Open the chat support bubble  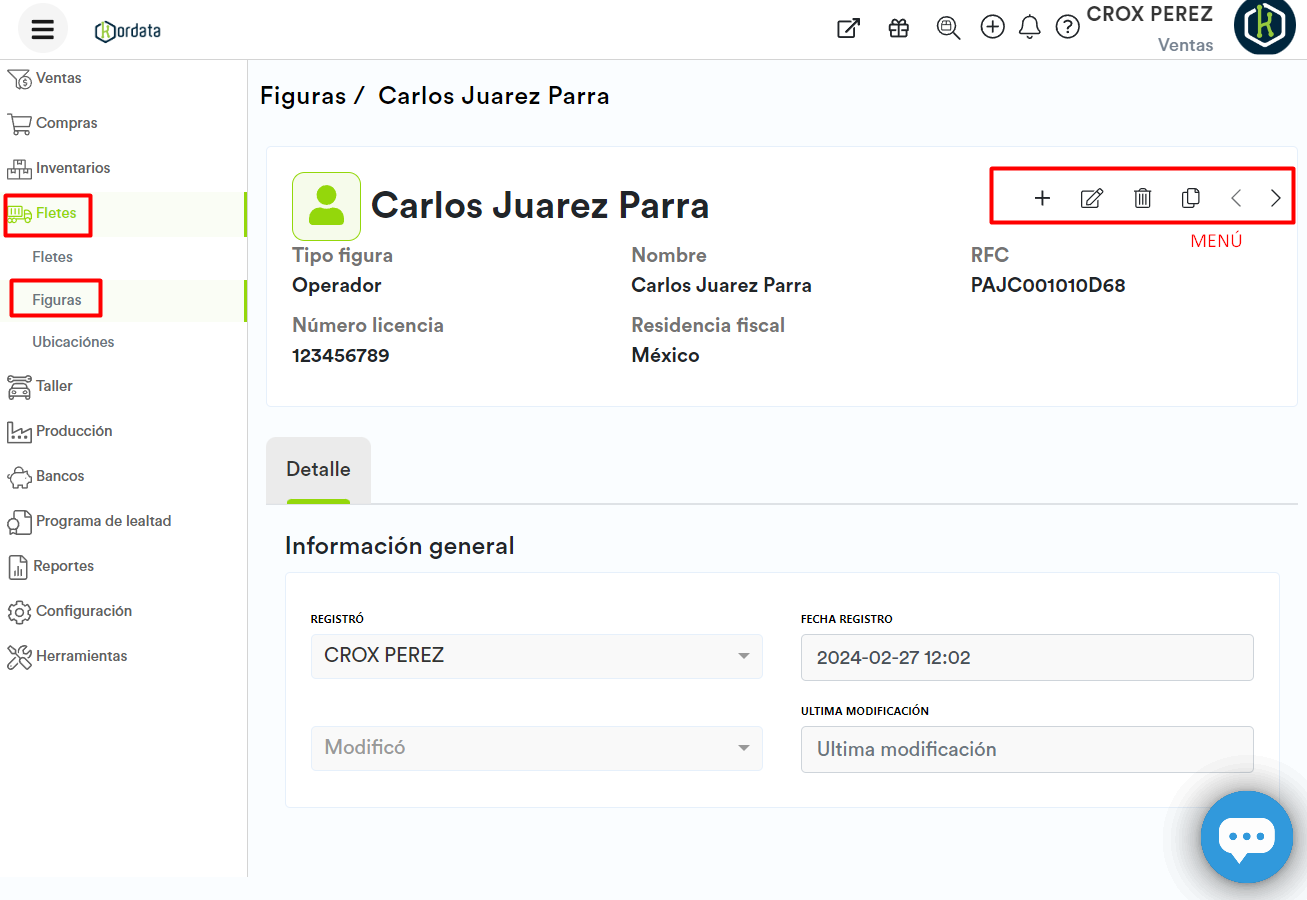(x=1246, y=838)
